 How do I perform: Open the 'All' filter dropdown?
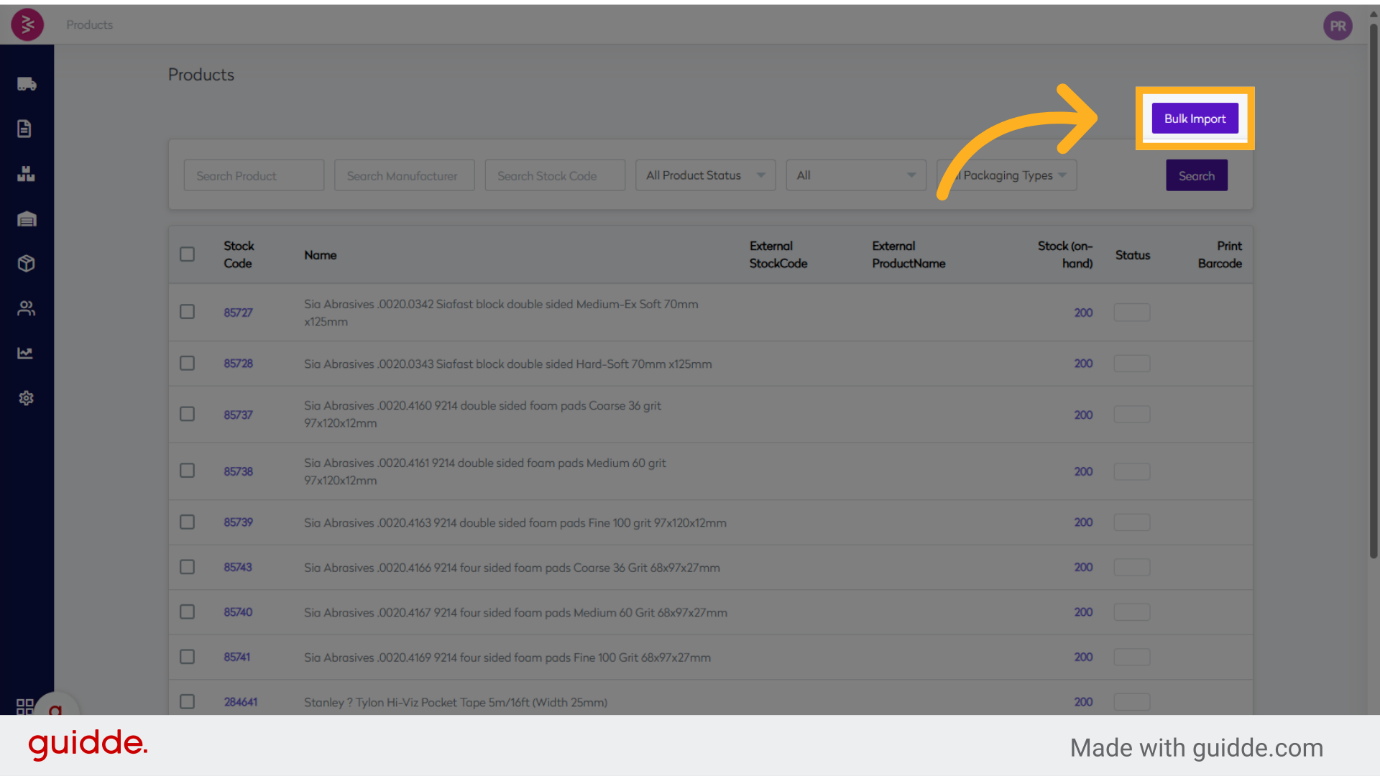855,175
